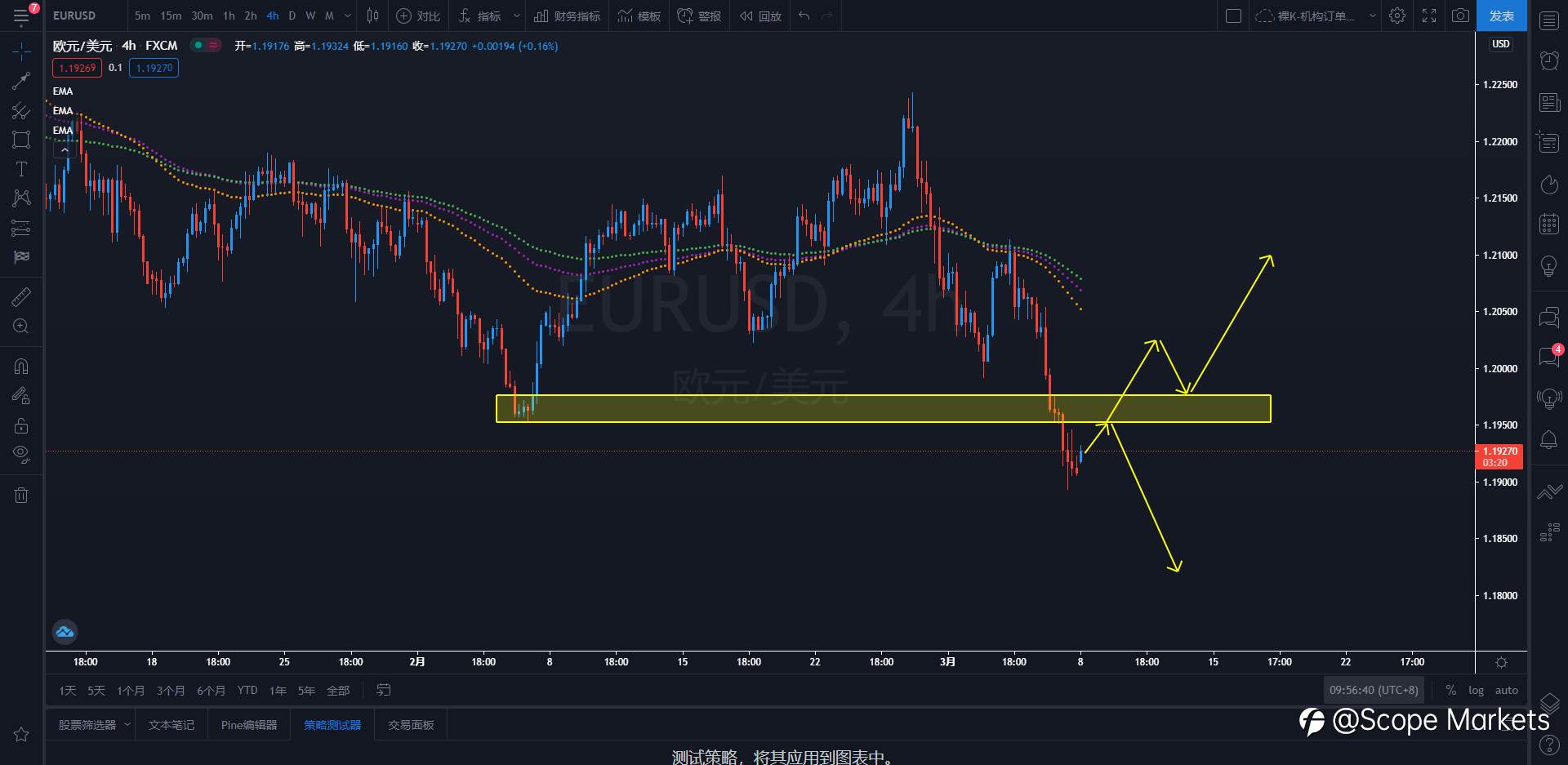Open the Indicators menu
The width and height of the screenshot is (1568, 765).
pos(480,16)
